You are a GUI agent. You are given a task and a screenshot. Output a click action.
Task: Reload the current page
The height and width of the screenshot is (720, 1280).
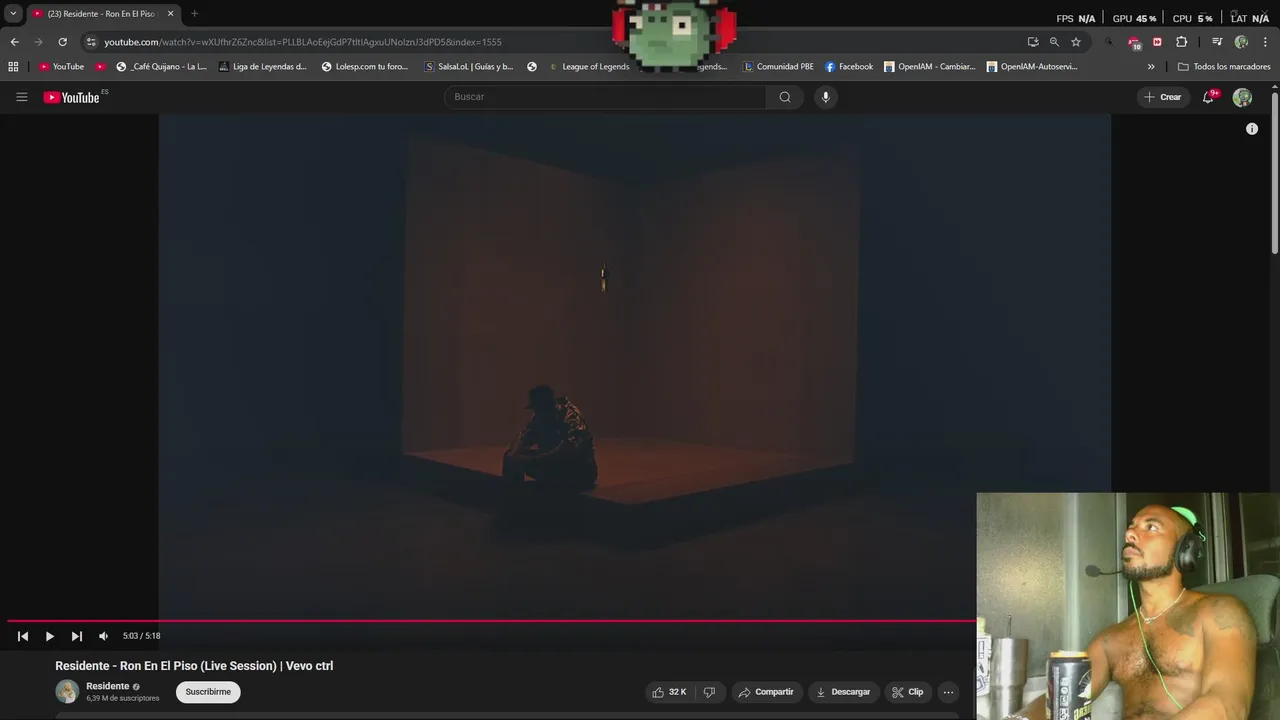pos(62,42)
